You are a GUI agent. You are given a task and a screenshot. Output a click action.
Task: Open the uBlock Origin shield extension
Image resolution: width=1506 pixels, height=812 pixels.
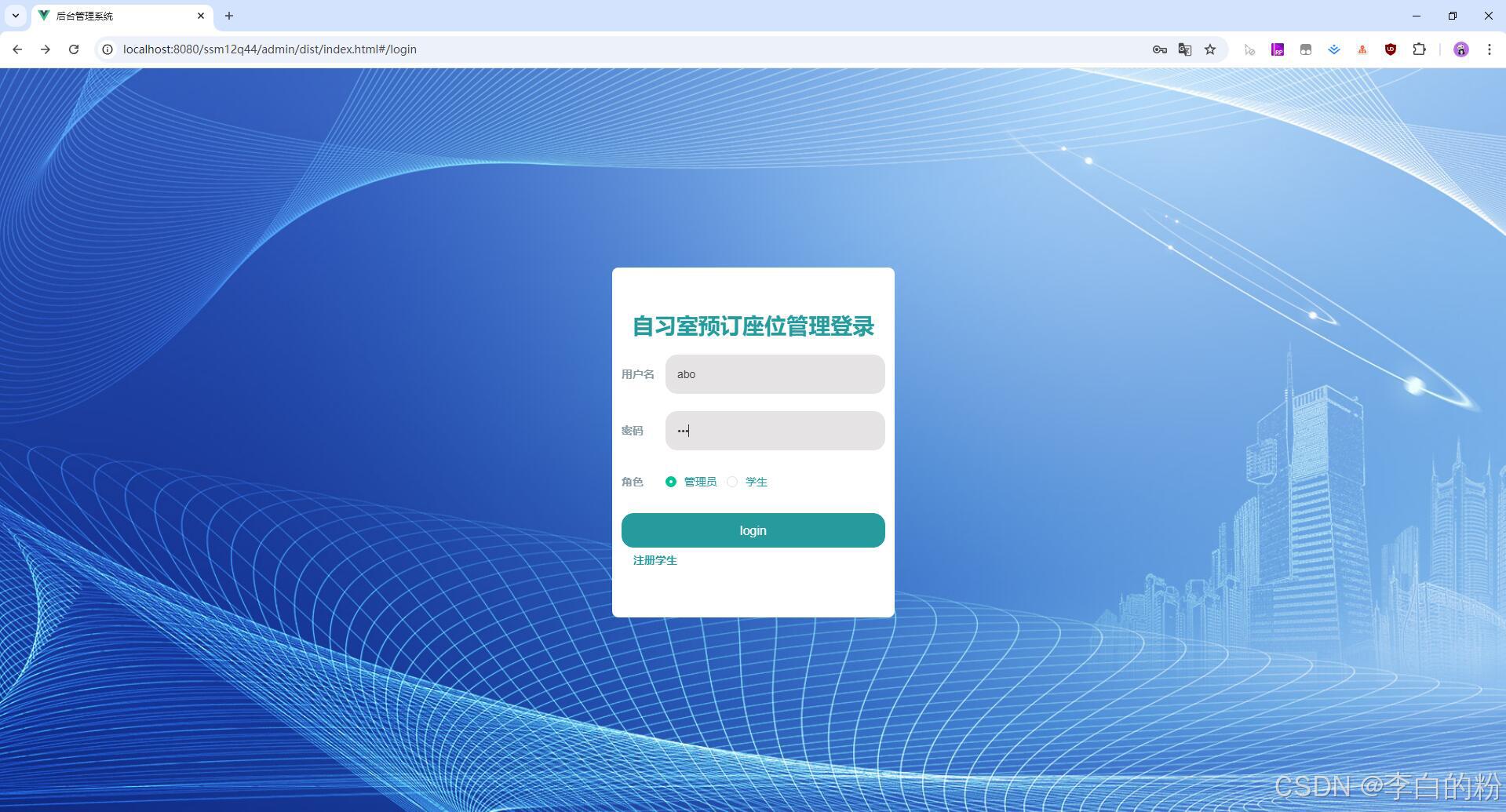pos(1391,49)
